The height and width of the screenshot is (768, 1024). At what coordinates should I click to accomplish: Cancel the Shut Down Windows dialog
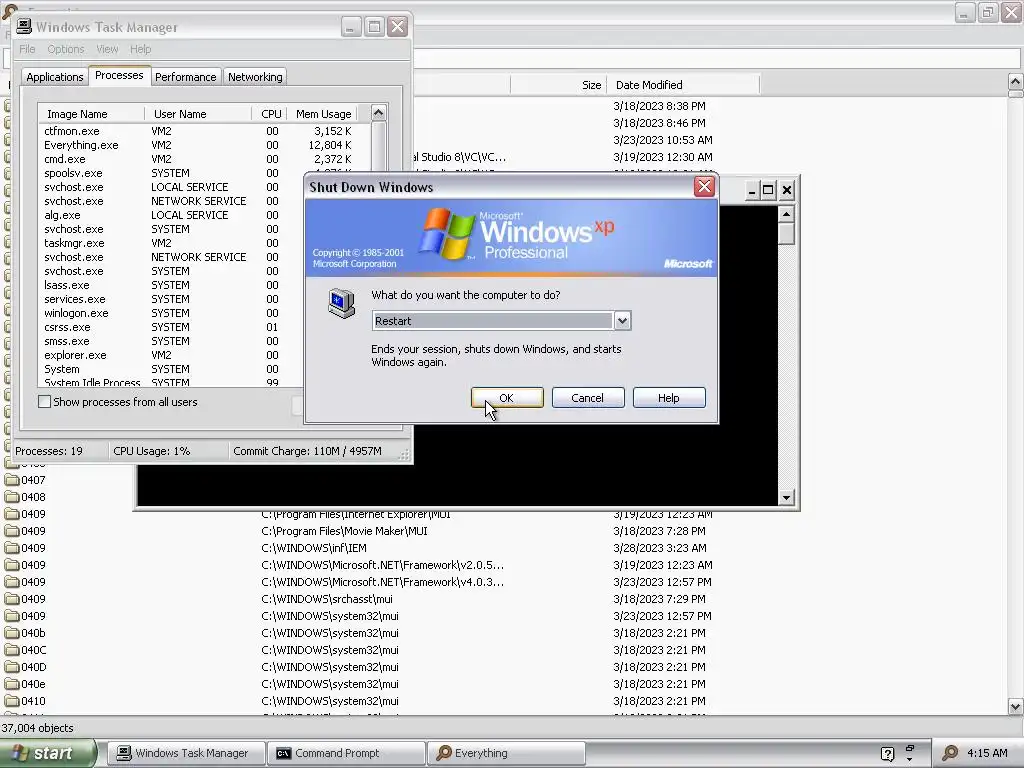pyautogui.click(x=588, y=398)
